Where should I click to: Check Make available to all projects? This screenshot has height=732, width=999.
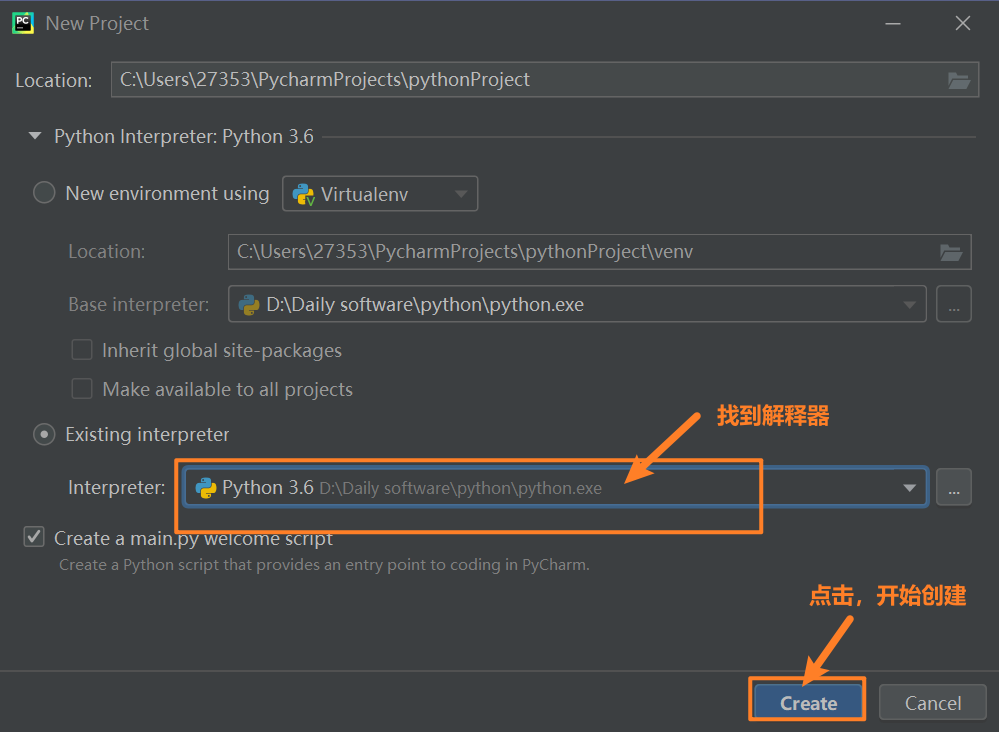click(82, 389)
